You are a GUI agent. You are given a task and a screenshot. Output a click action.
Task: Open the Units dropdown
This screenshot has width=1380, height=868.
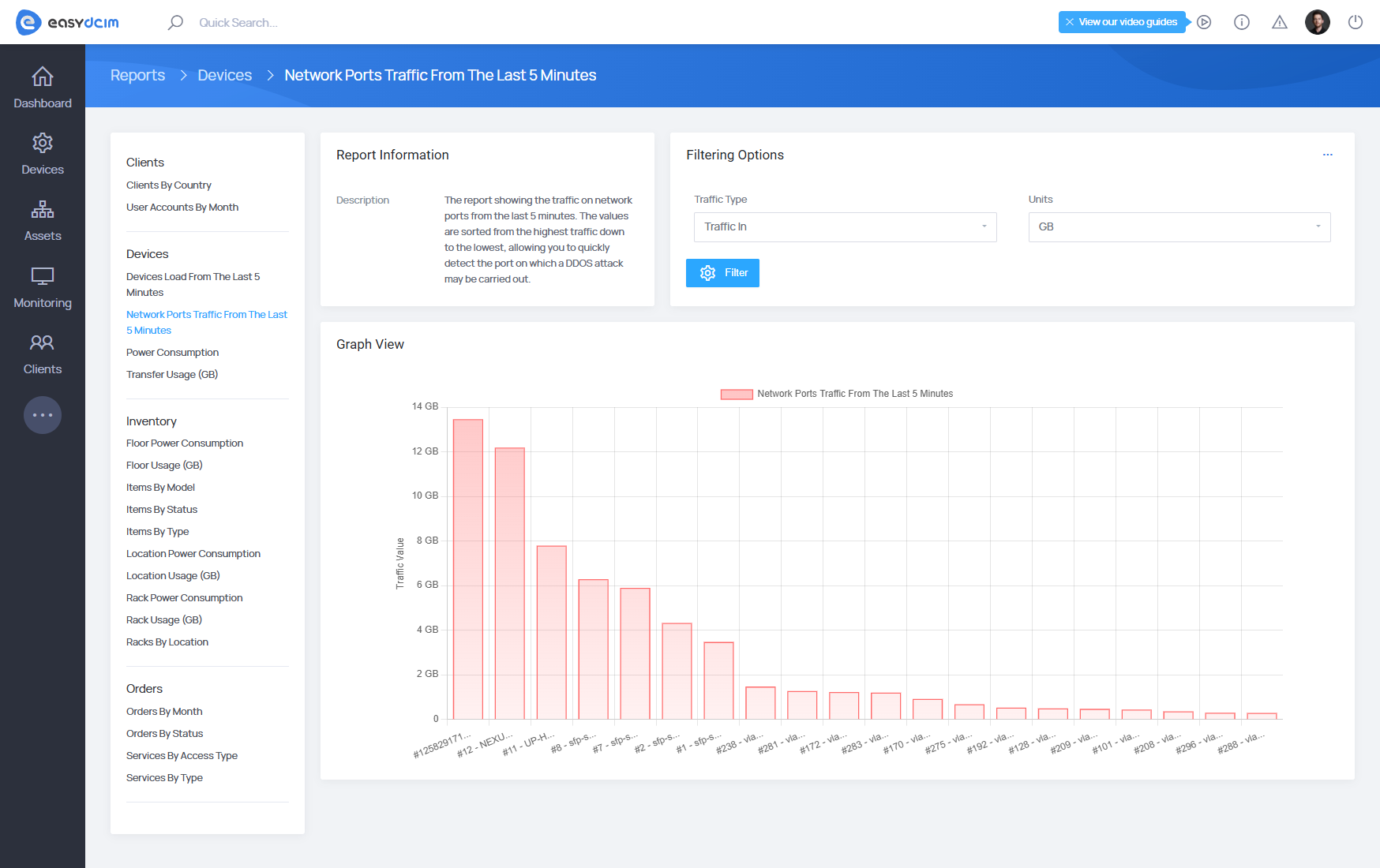click(1179, 227)
